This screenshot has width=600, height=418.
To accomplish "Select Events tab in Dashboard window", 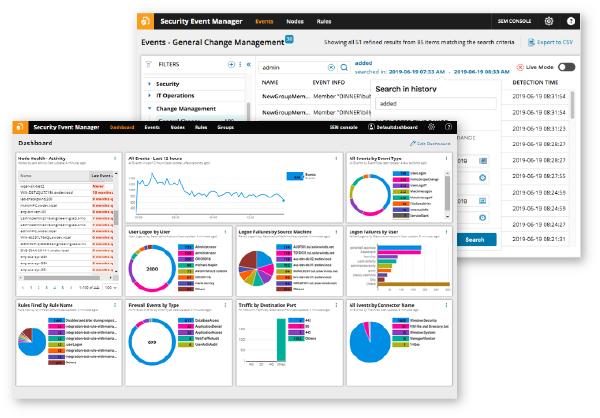I will pos(152,127).
